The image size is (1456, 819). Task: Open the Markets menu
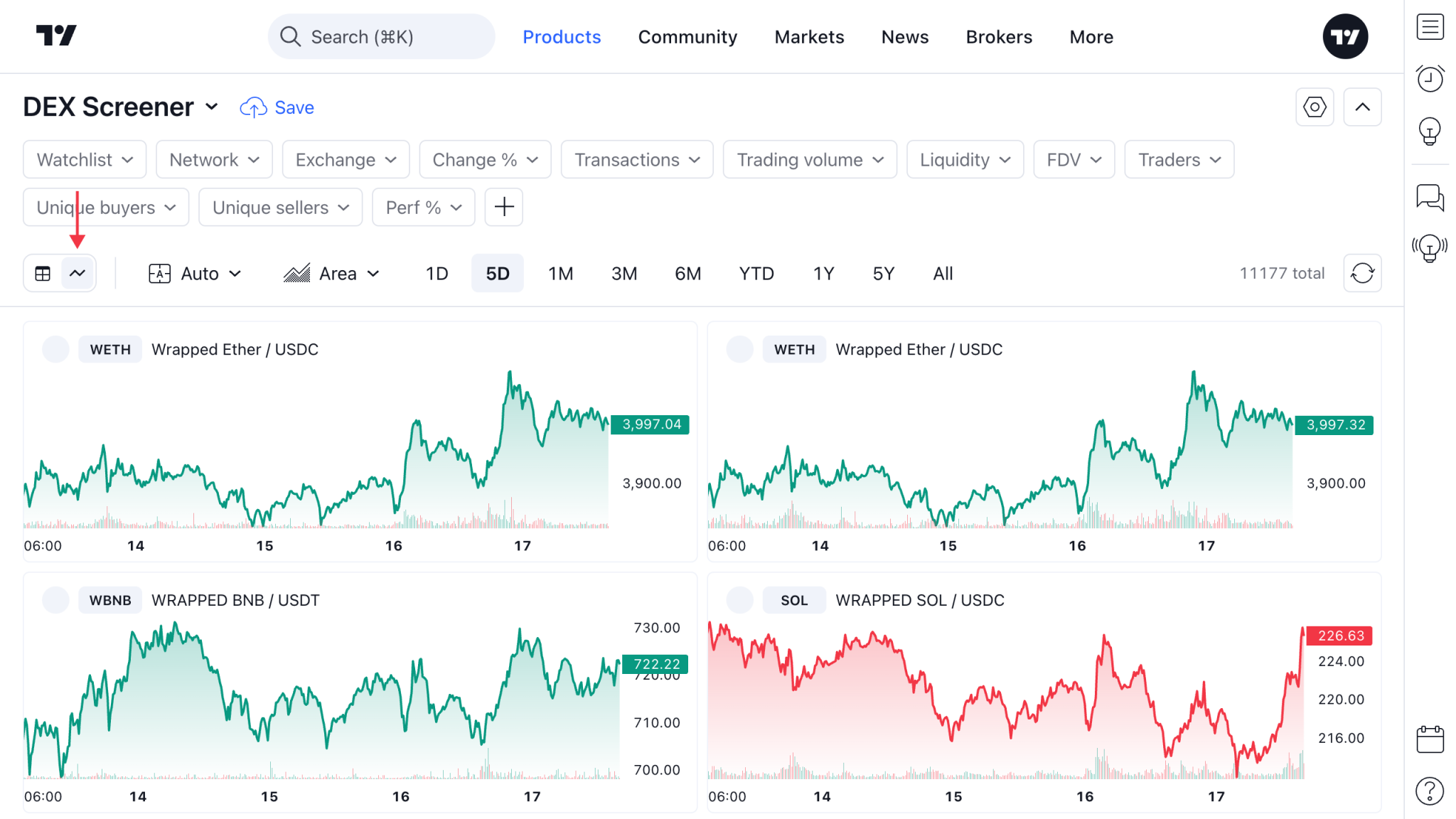coord(809,36)
